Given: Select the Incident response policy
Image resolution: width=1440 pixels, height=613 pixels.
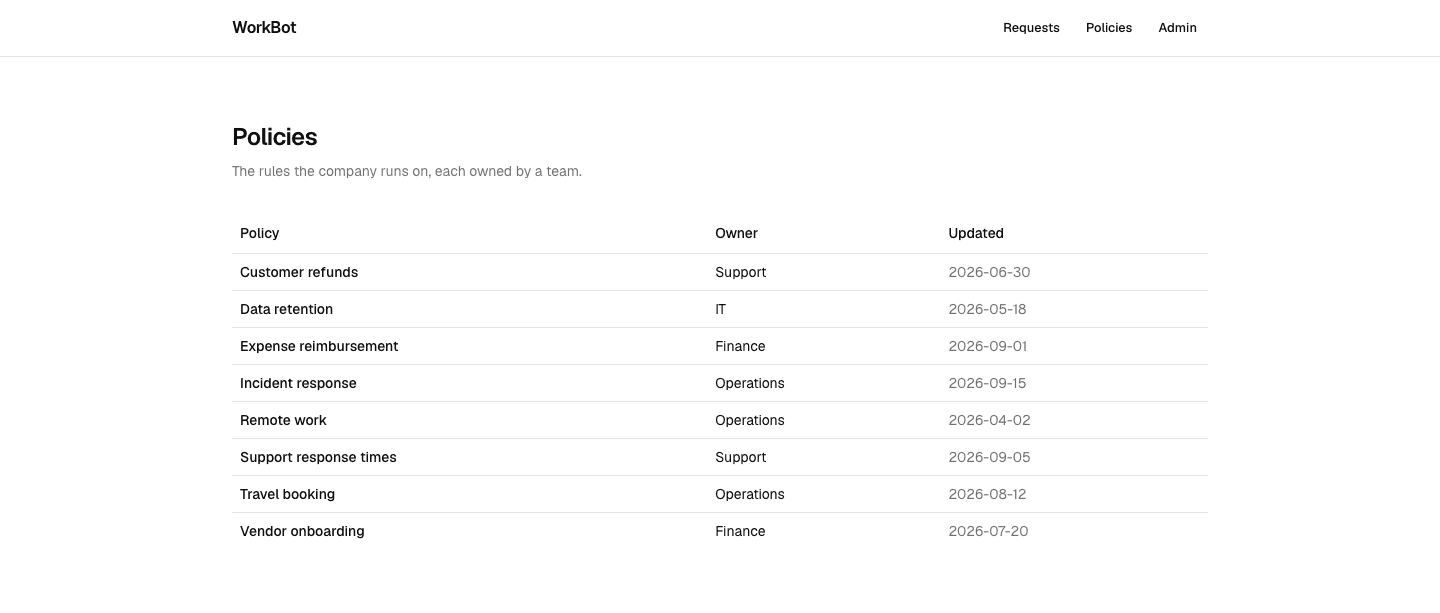Looking at the screenshot, I should pos(298,383).
